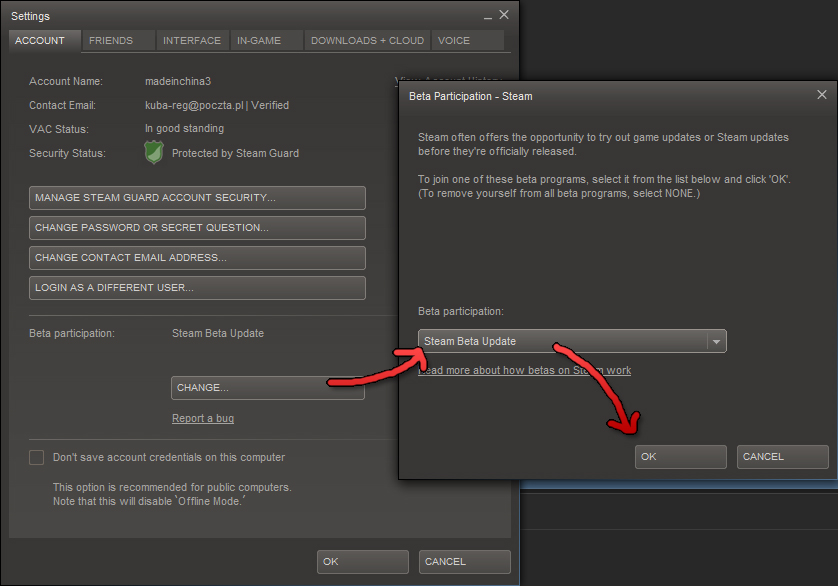Minimize the Settings window
The height and width of the screenshot is (586, 838).
tap(487, 16)
